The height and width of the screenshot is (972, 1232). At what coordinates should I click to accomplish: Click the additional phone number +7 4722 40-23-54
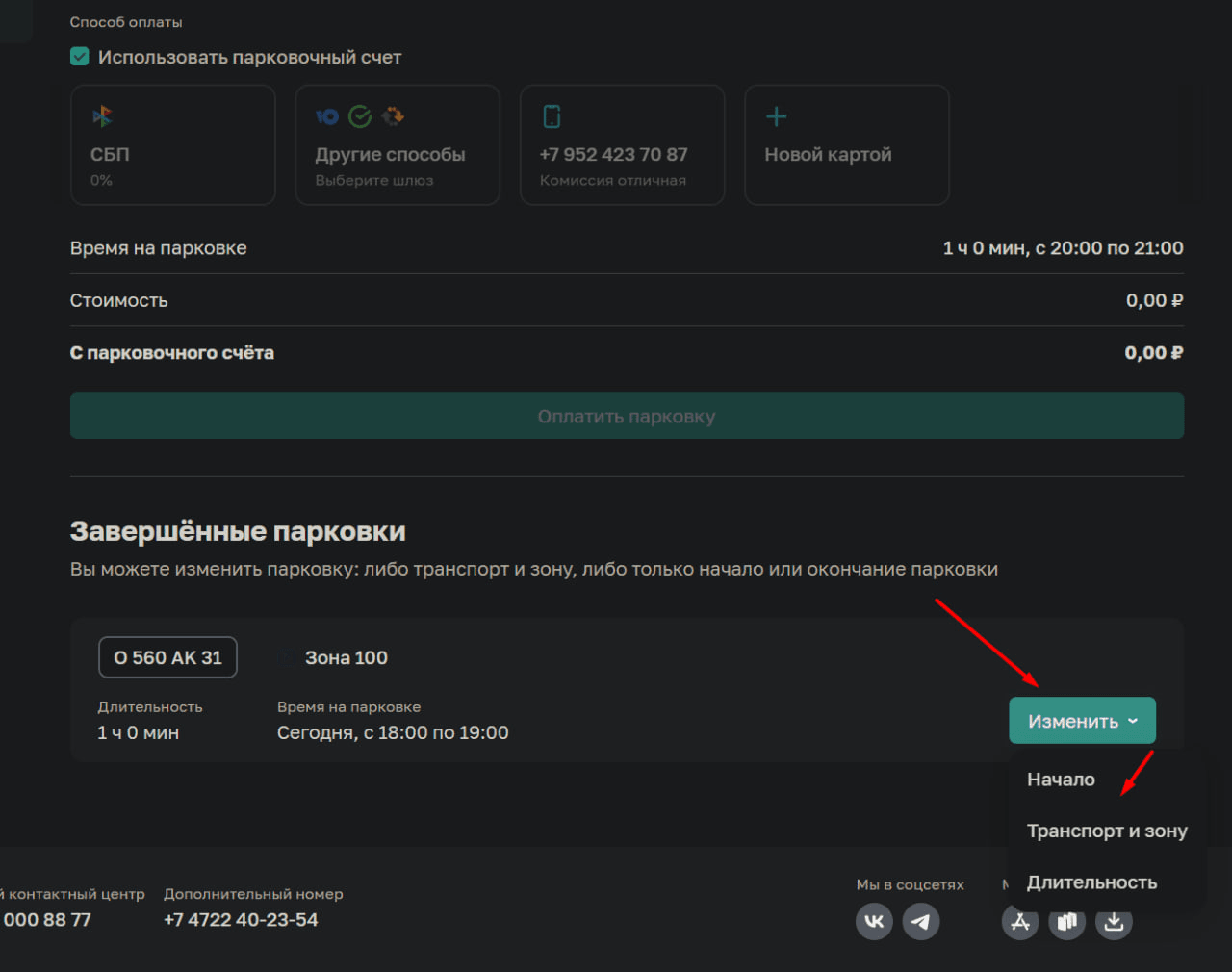click(241, 920)
